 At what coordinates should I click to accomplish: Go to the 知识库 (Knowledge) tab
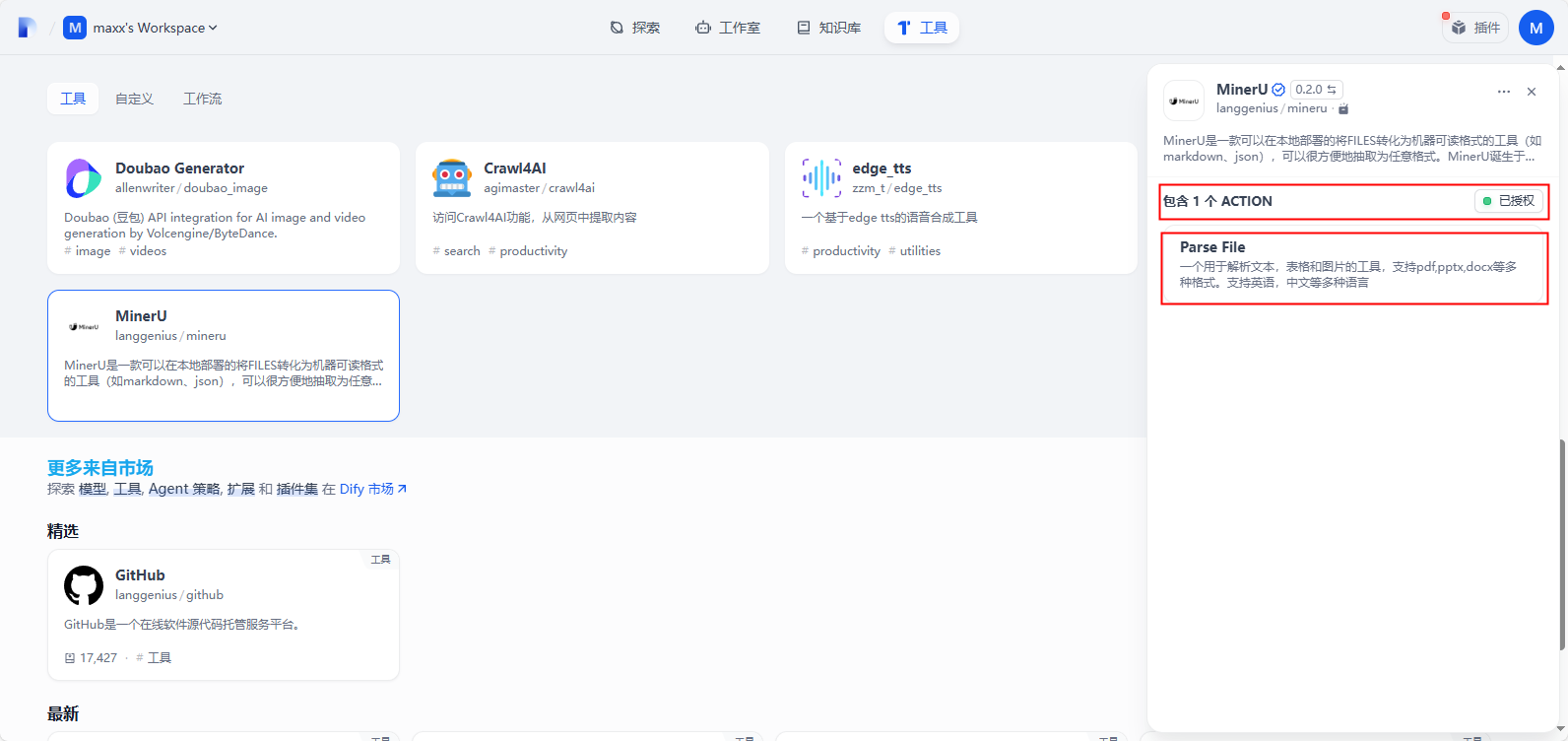click(x=829, y=28)
